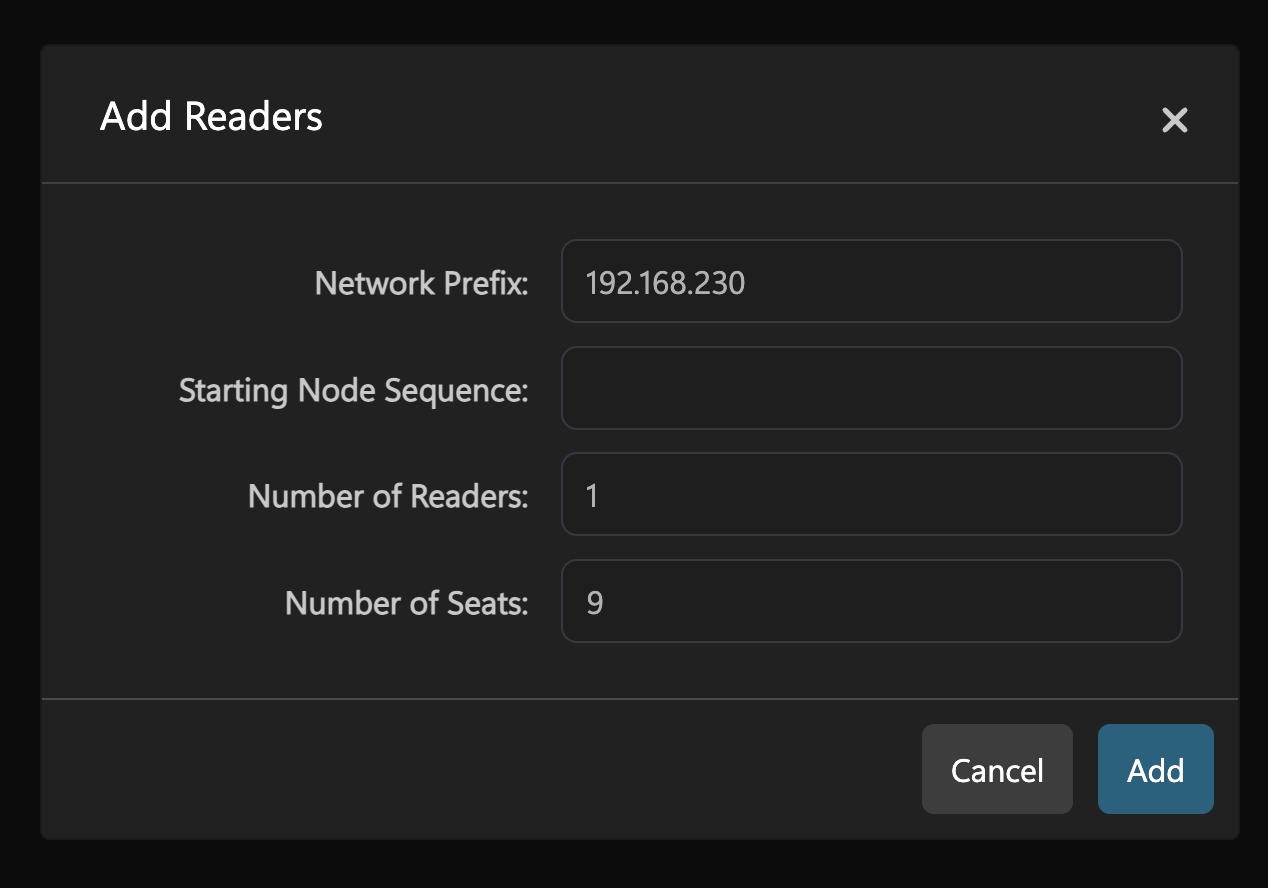Click the 'Starting Node Sequence:' label
This screenshot has height=888, width=1268.
click(353, 390)
